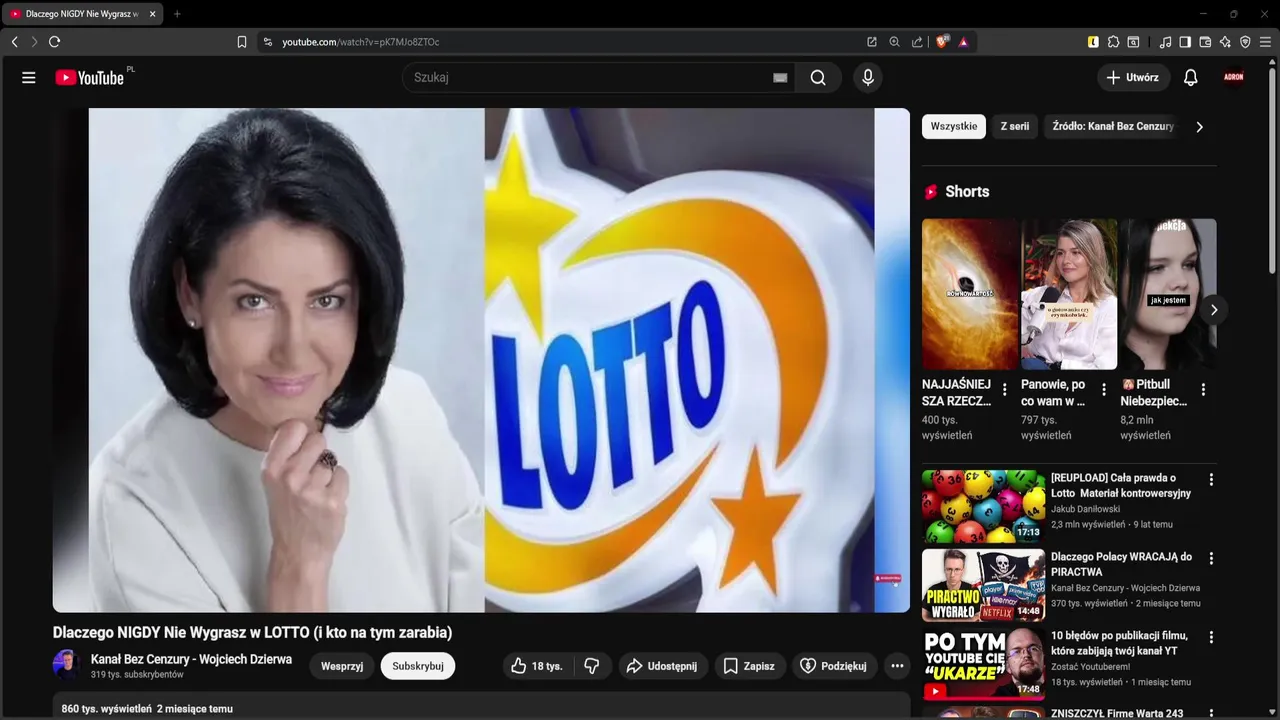Open the extensions puzzle icon
Screen dimensions: 1280x720
[x=1113, y=42]
